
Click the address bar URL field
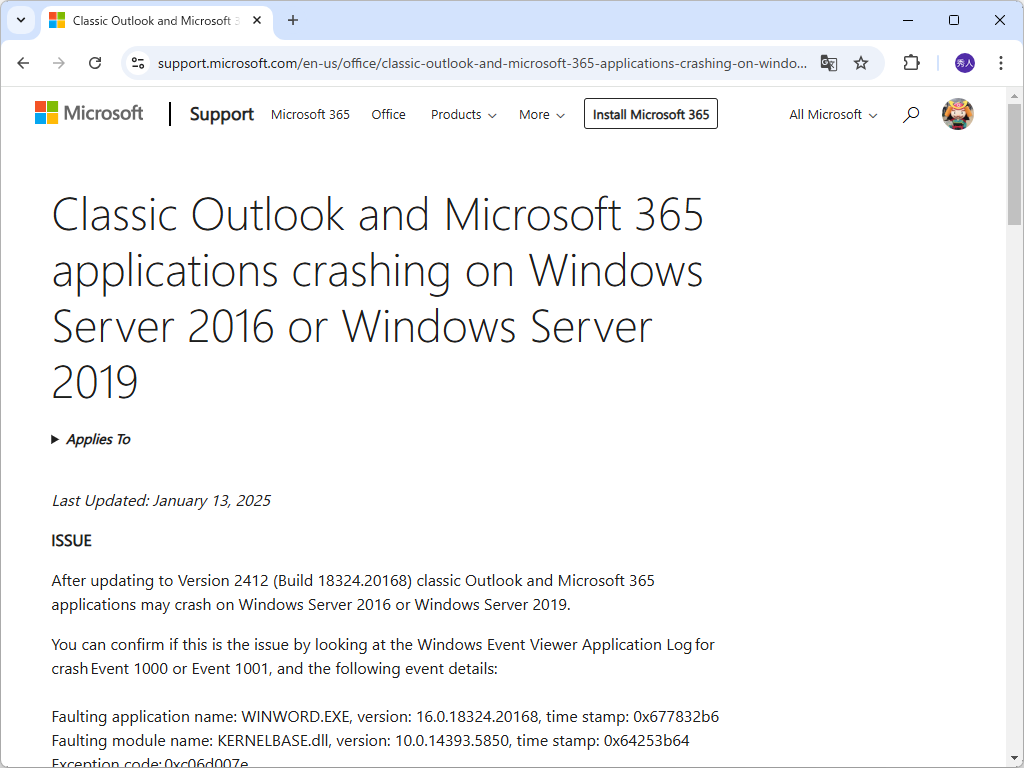482,63
